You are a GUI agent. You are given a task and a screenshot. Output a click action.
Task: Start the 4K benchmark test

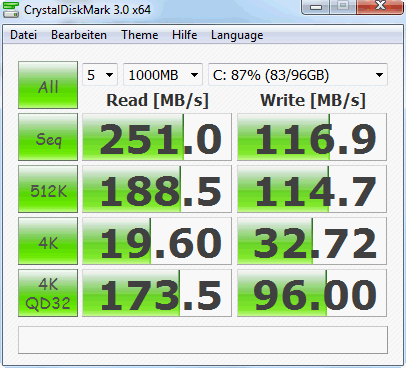pos(48,241)
